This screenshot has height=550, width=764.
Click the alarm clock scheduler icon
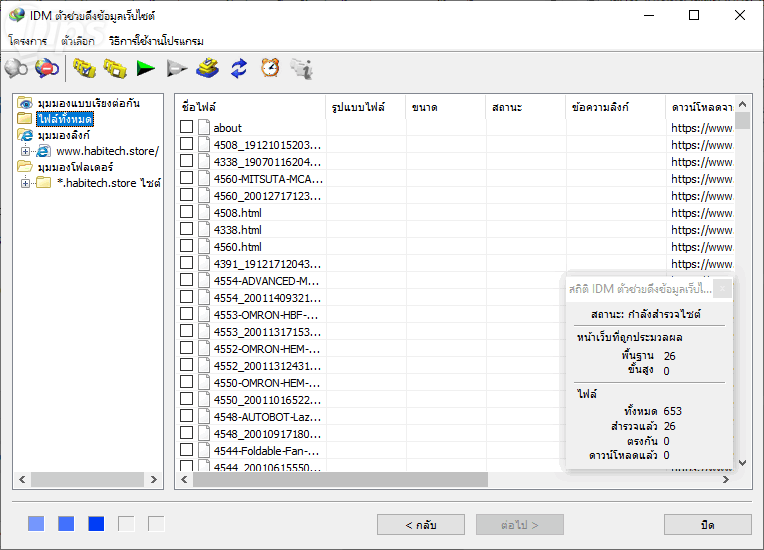tap(270, 68)
